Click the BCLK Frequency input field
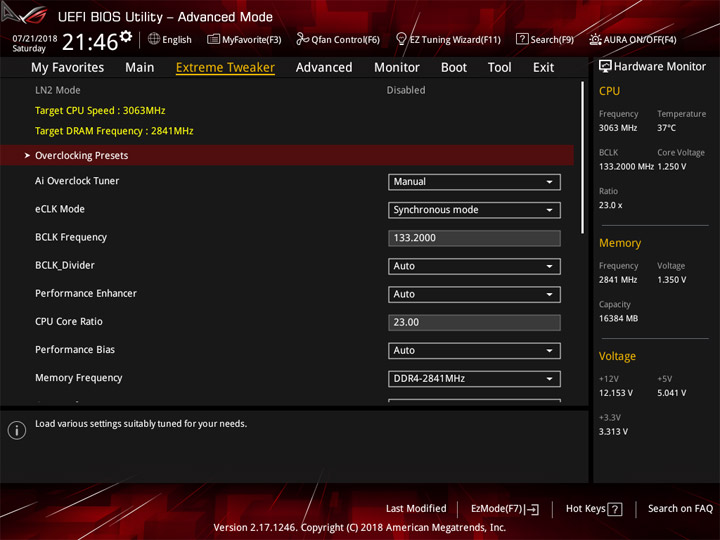 coord(474,238)
